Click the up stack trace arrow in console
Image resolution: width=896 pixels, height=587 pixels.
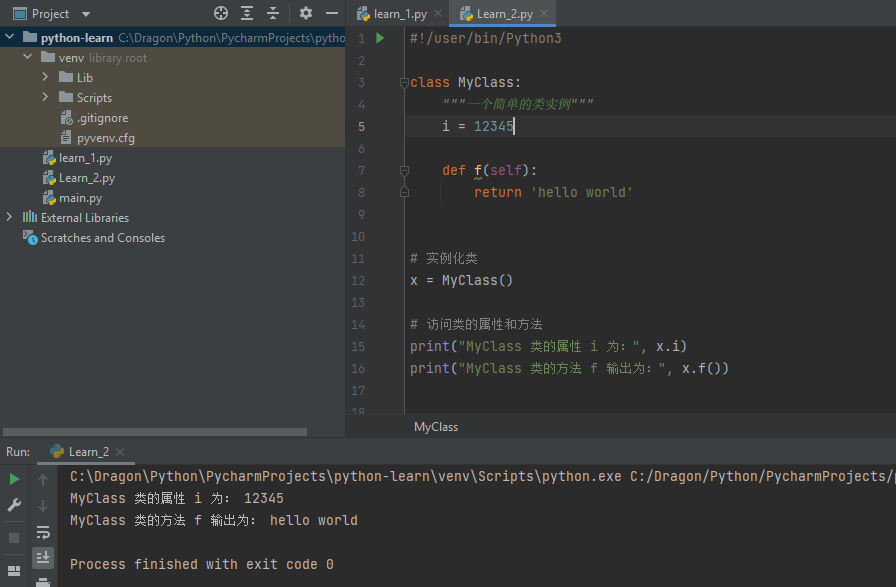42,479
